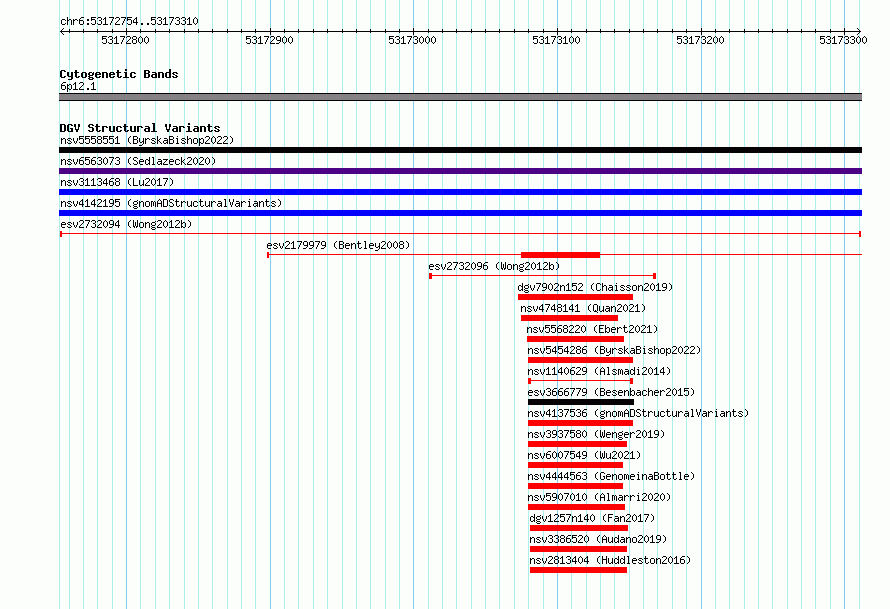Open the nsv5568220 (Ebert2021) label
This screenshot has width=890, height=609.
pos(592,329)
